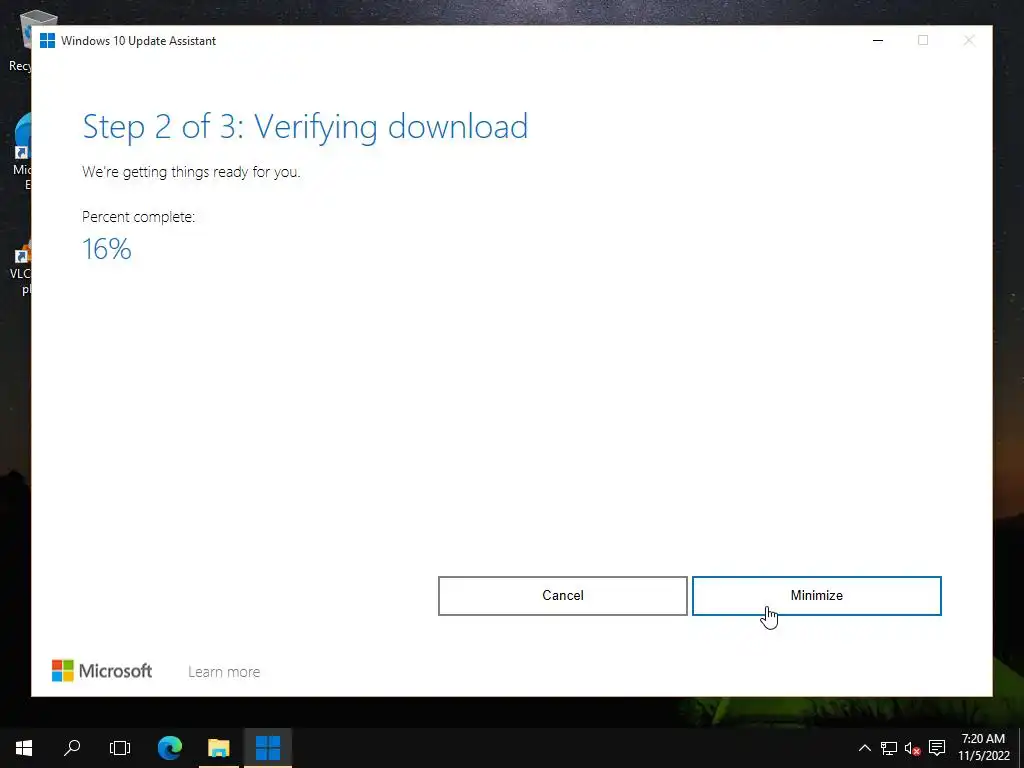Open the Action Center notifications icon

click(937, 748)
